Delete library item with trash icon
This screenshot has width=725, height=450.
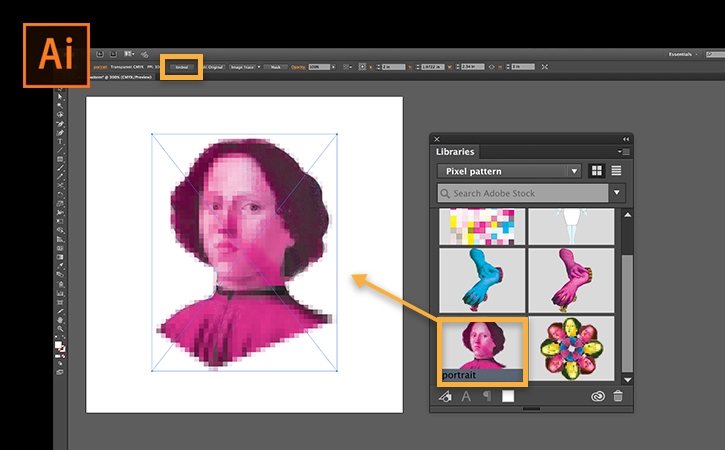coord(618,396)
